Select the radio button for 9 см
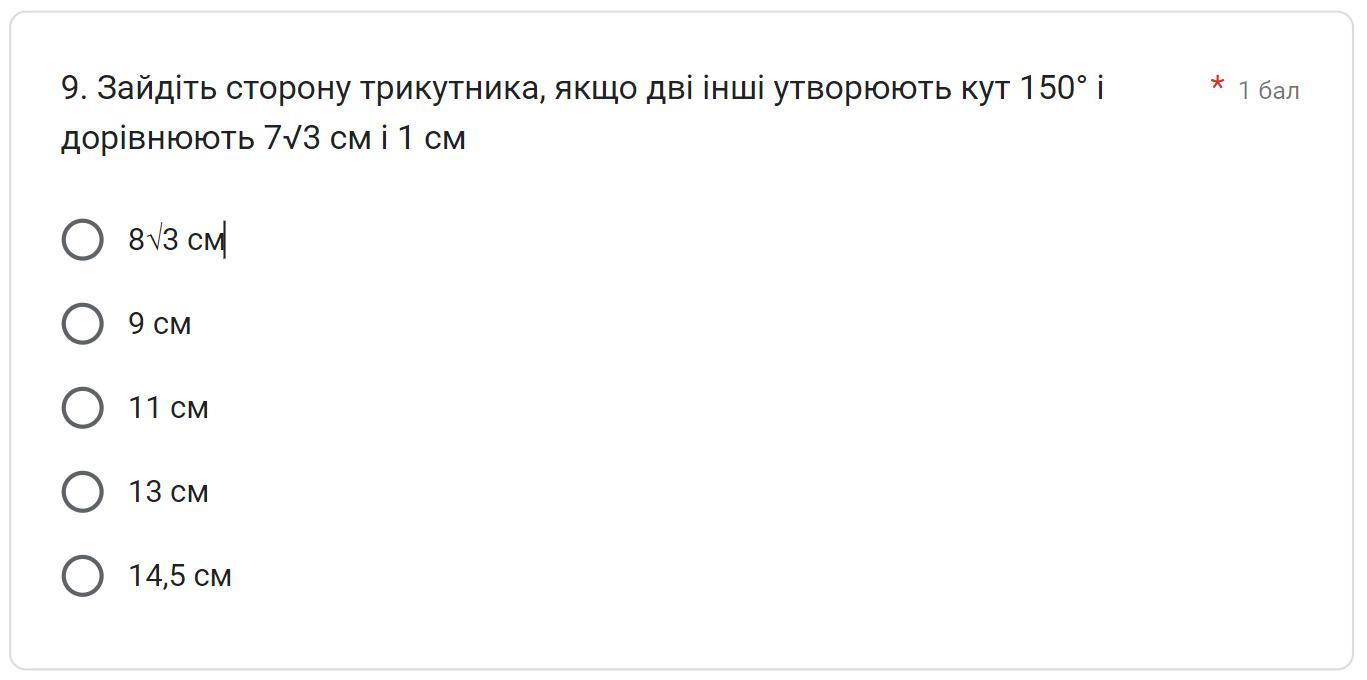The height and width of the screenshot is (680, 1367). pos(82,324)
